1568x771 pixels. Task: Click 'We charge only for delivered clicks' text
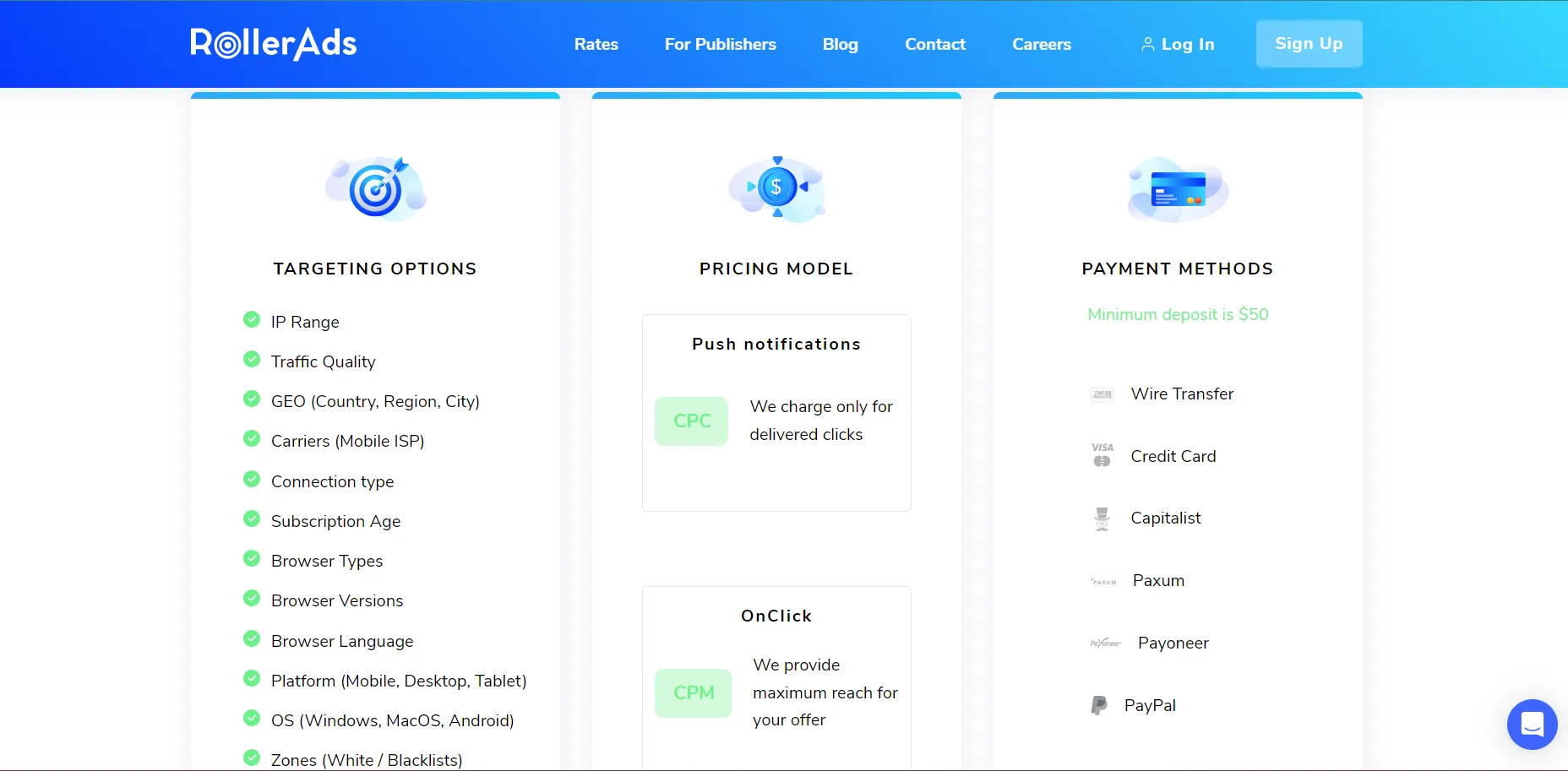(x=821, y=421)
